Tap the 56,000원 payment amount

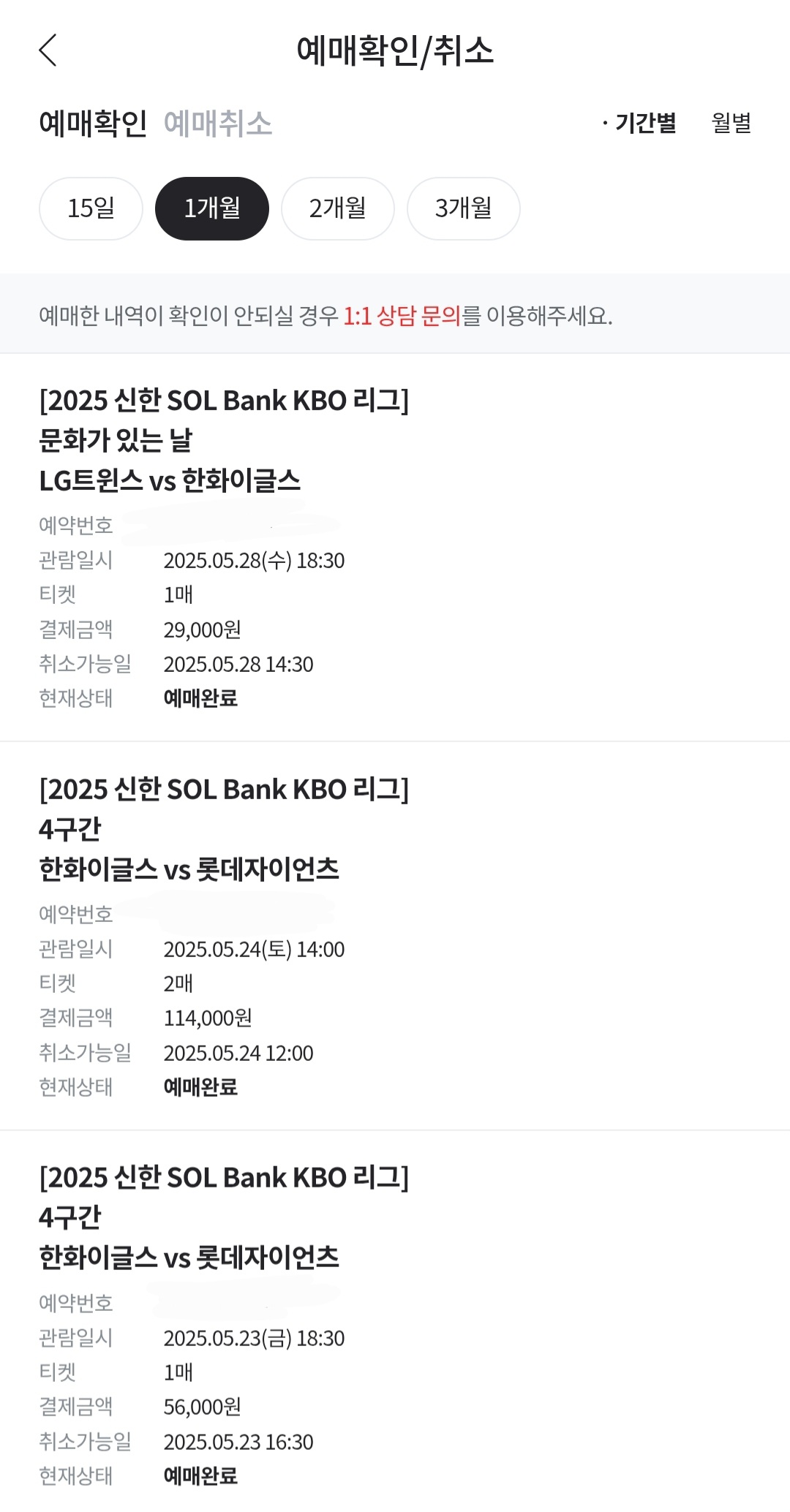(203, 1407)
